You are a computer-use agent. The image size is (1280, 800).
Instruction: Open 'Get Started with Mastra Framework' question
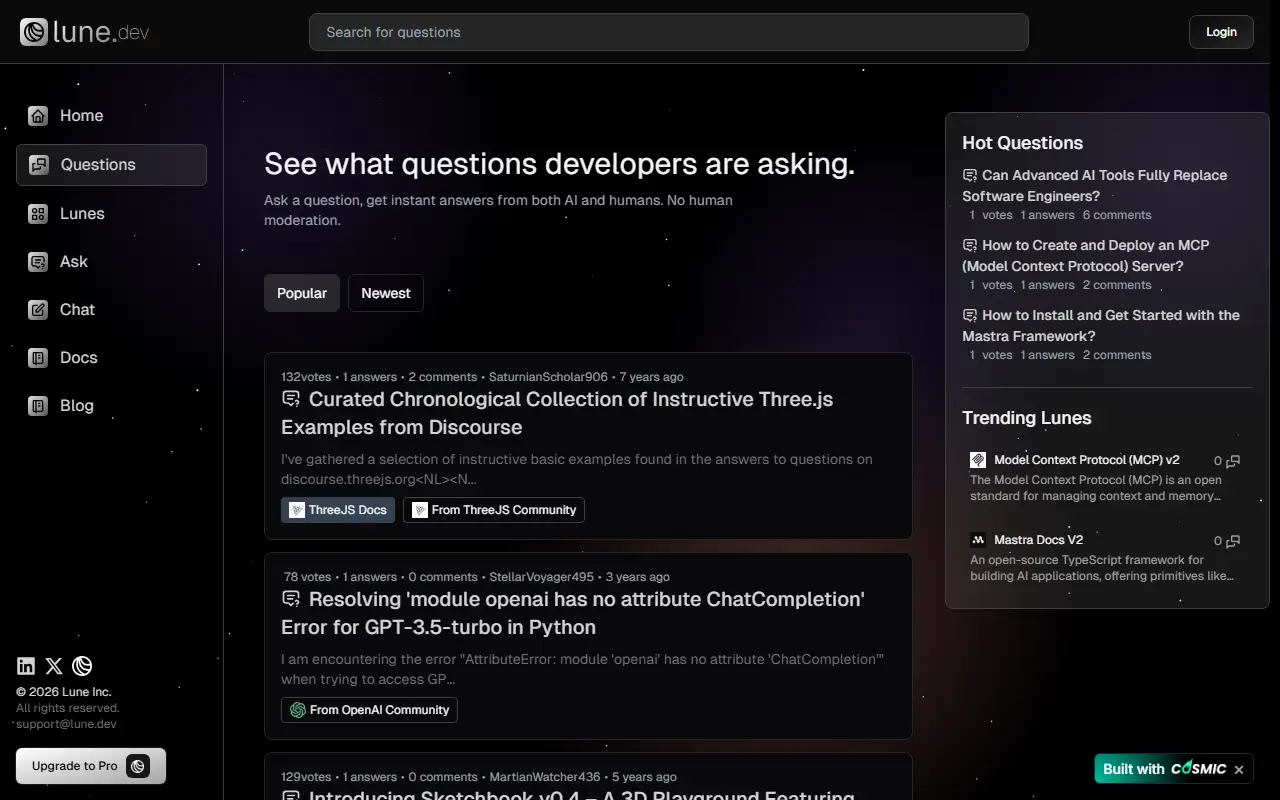tap(1101, 325)
